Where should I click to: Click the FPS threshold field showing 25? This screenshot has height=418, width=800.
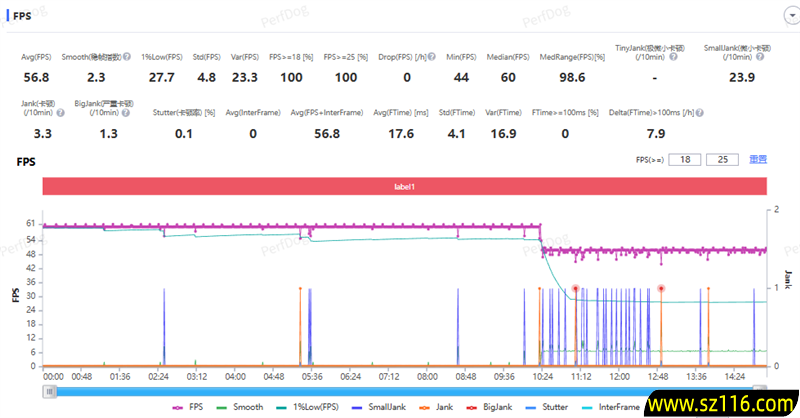(721, 159)
